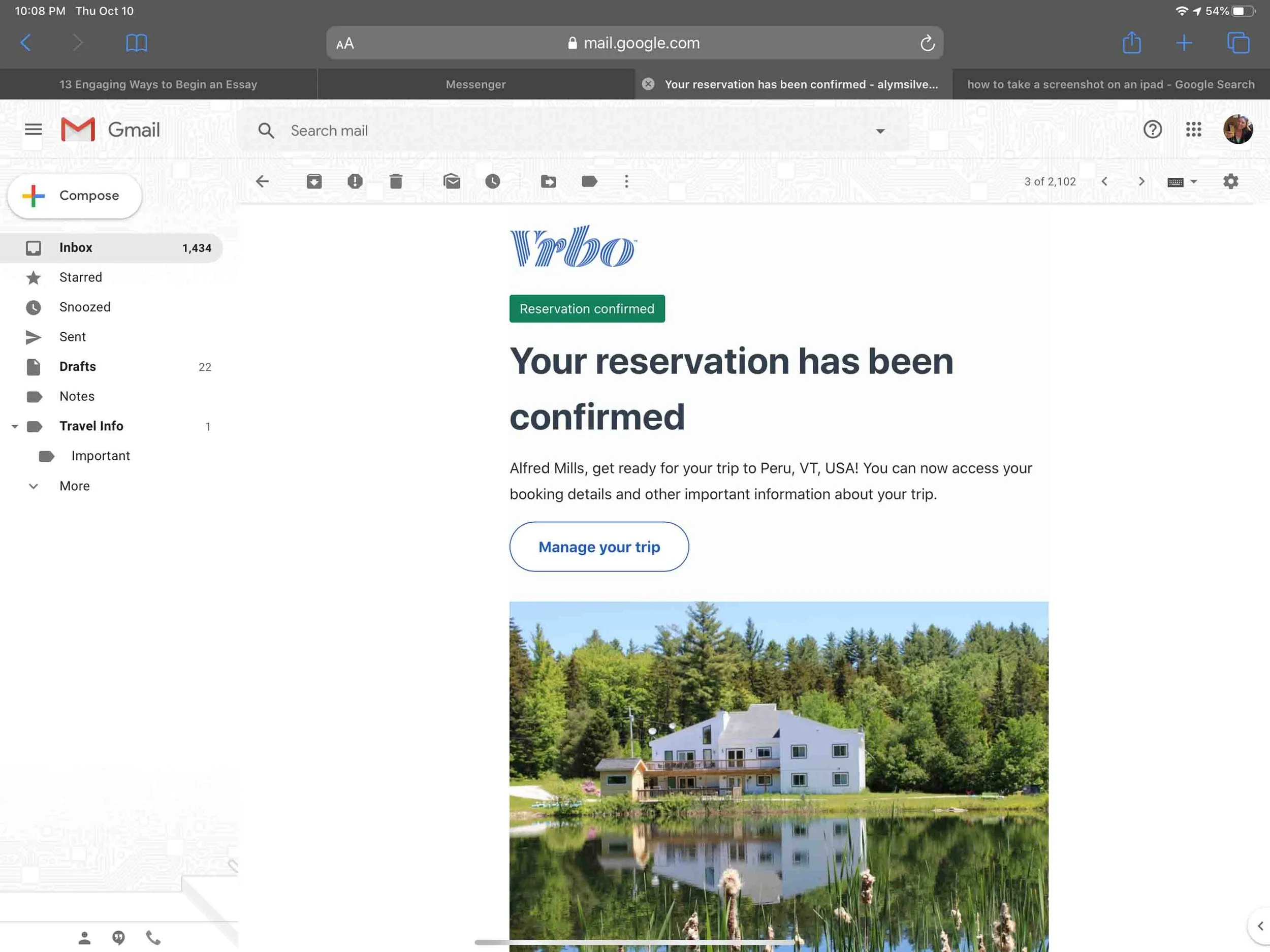Compose a new email

tap(74, 195)
